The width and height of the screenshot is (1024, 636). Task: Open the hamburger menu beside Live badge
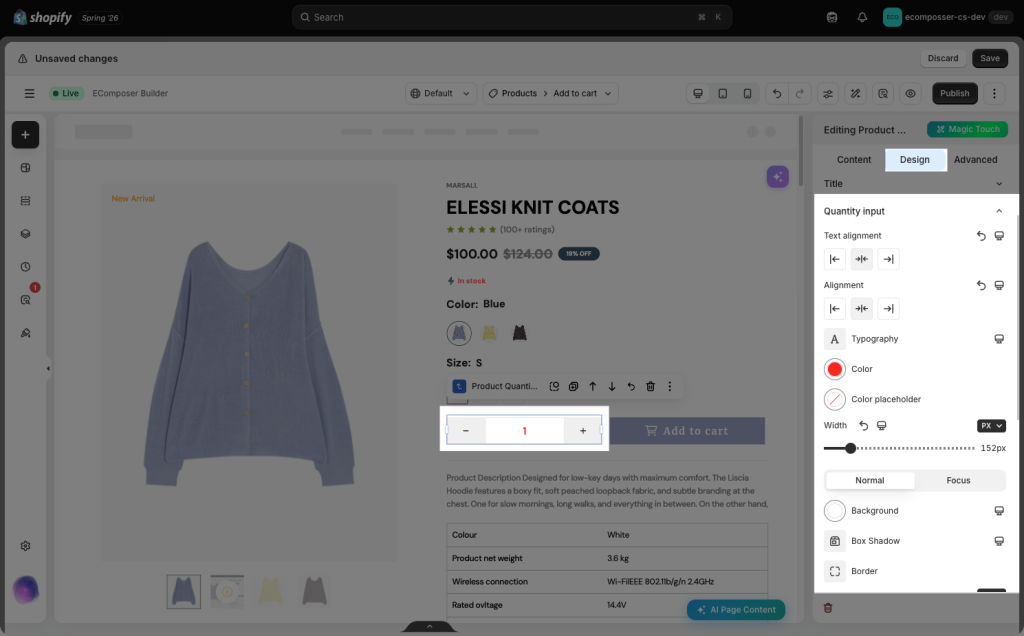(x=29, y=93)
